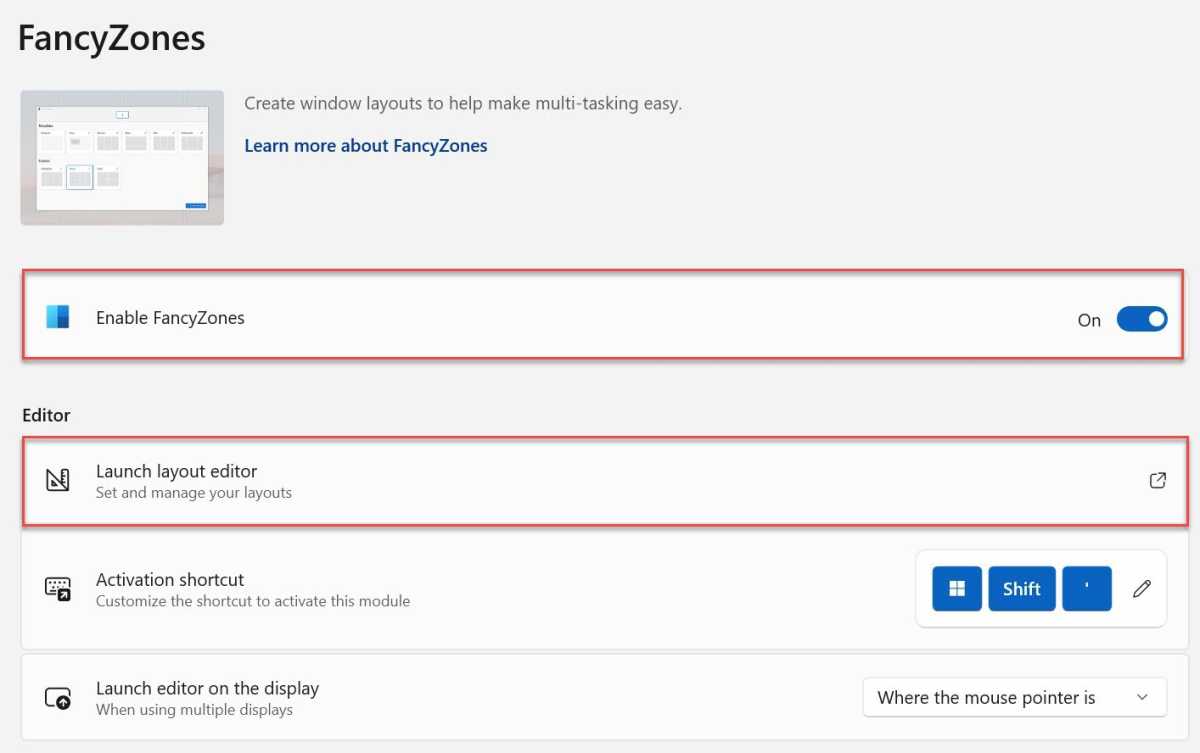This screenshot has height=753, width=1200.
Task: Click the Shift key shortcut button
Action: pos(1022,589)
